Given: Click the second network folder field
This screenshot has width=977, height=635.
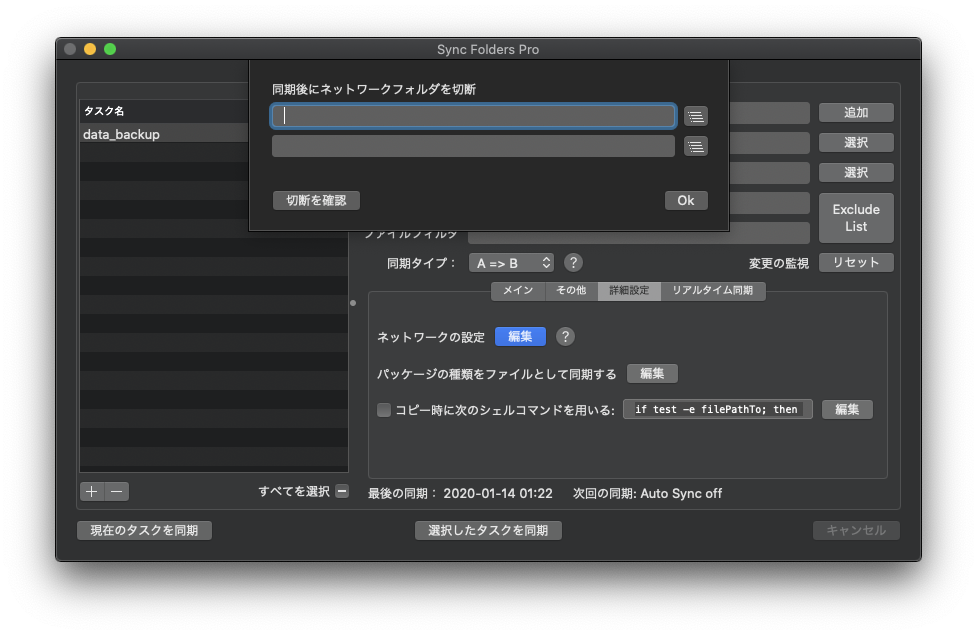Looking at the screenshot, I should tap(474, 146).
